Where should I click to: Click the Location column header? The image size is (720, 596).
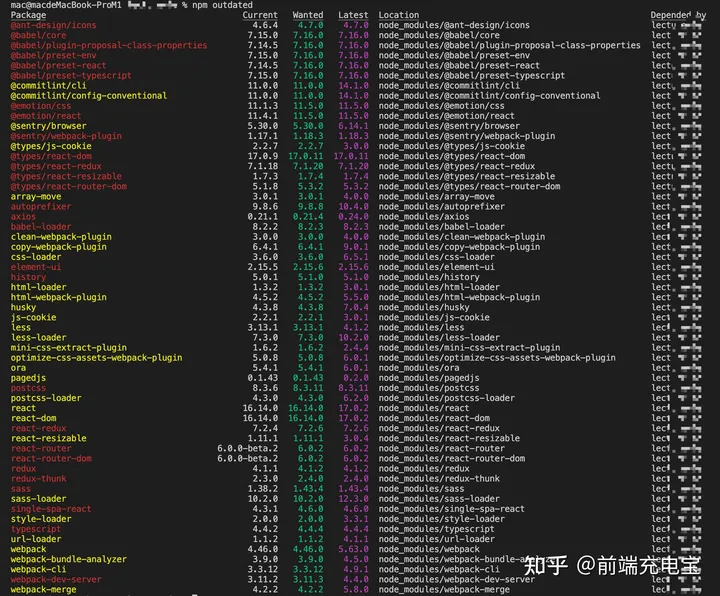(399, 15)
